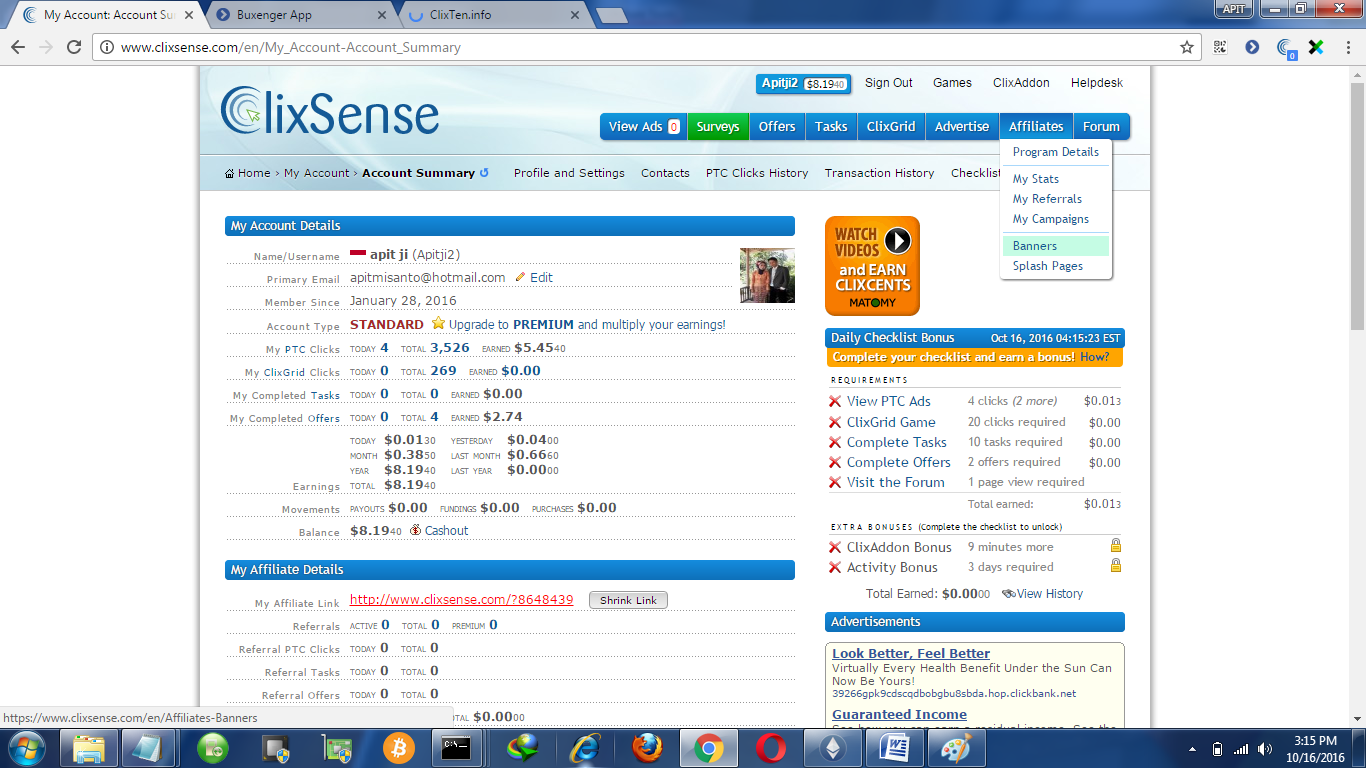Open Internet Explorer from the taskbar
This screenshot has width=1366, height=768.
pyautogui.click(x=585, y=748)
